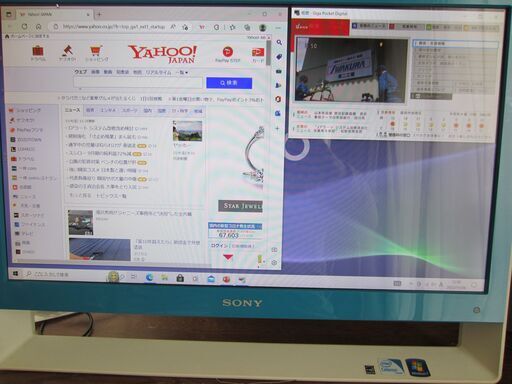Open the Edge sidebar search icon
The width and height of the screenshot is (512, 384).
(x=279, y=42)
